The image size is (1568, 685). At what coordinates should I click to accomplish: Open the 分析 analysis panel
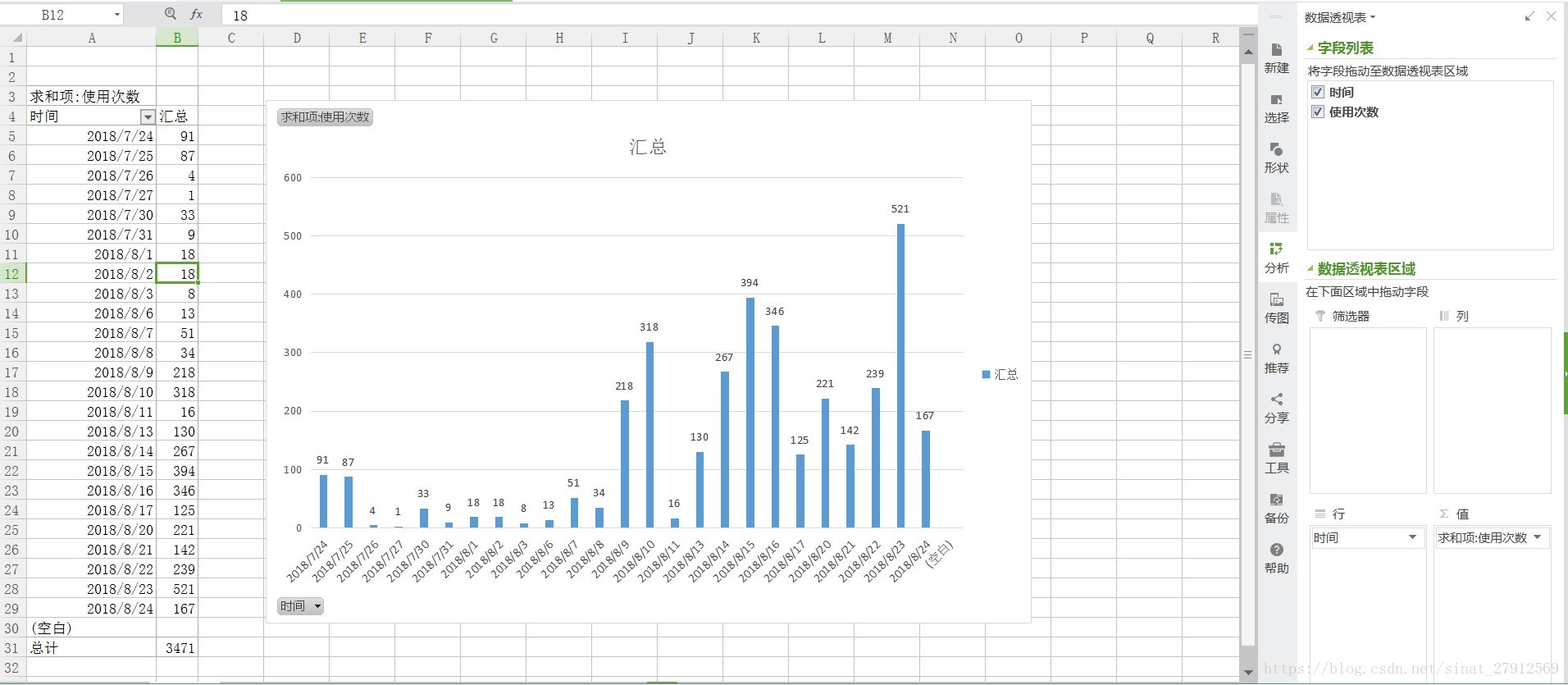[1276, 258]
